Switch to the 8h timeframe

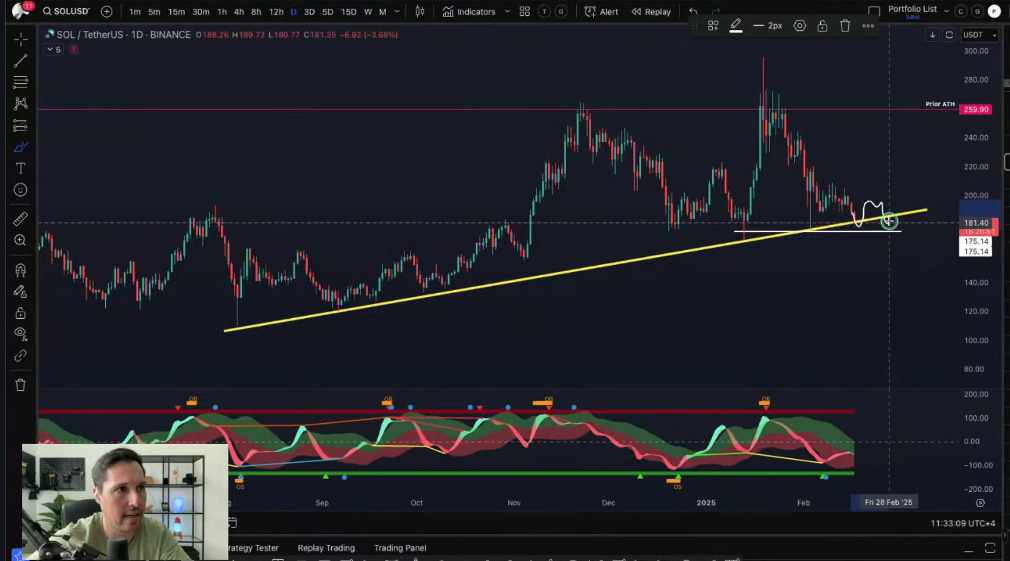pos(256,12)
